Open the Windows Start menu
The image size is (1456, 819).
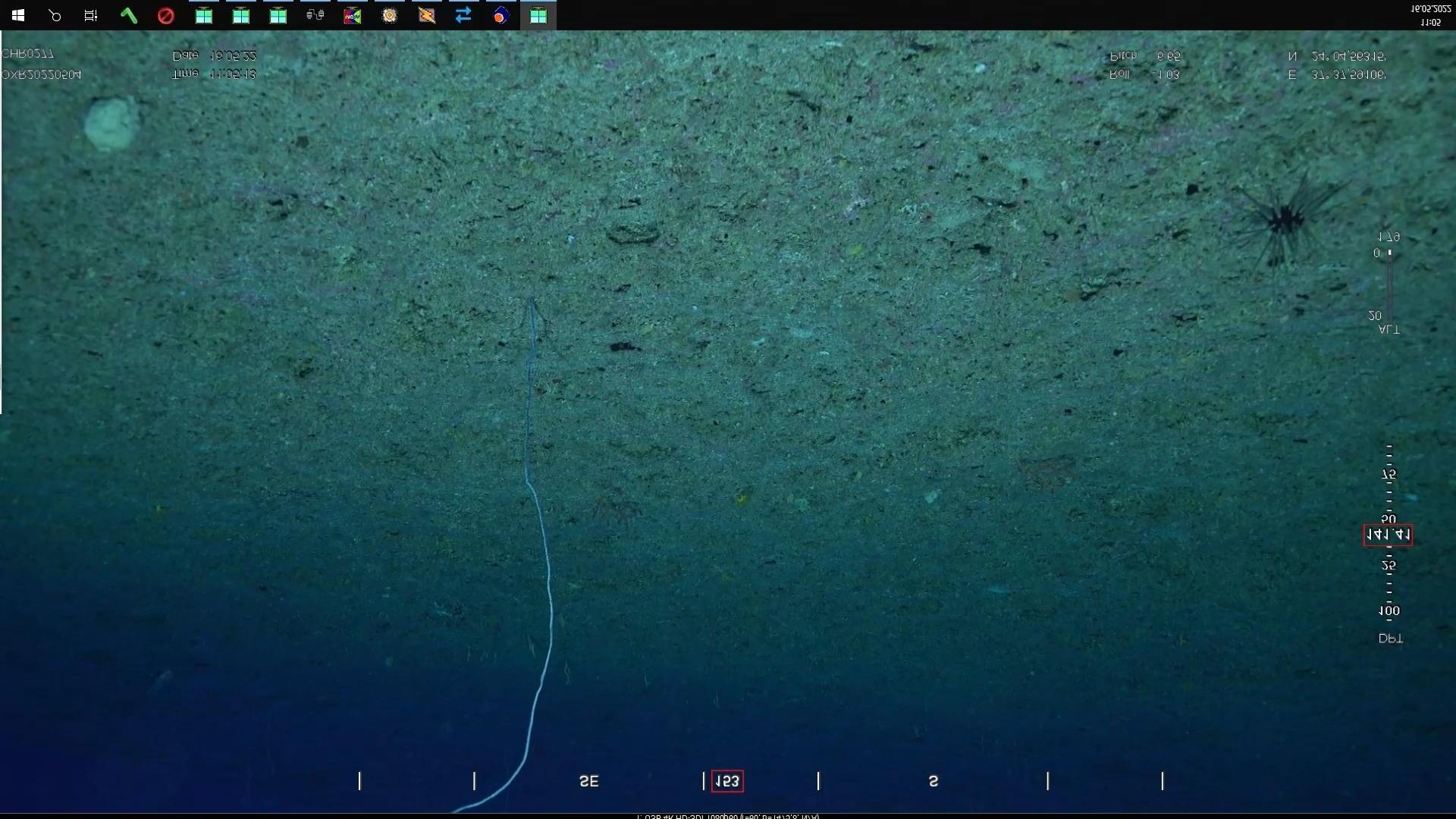pos(18,15)
